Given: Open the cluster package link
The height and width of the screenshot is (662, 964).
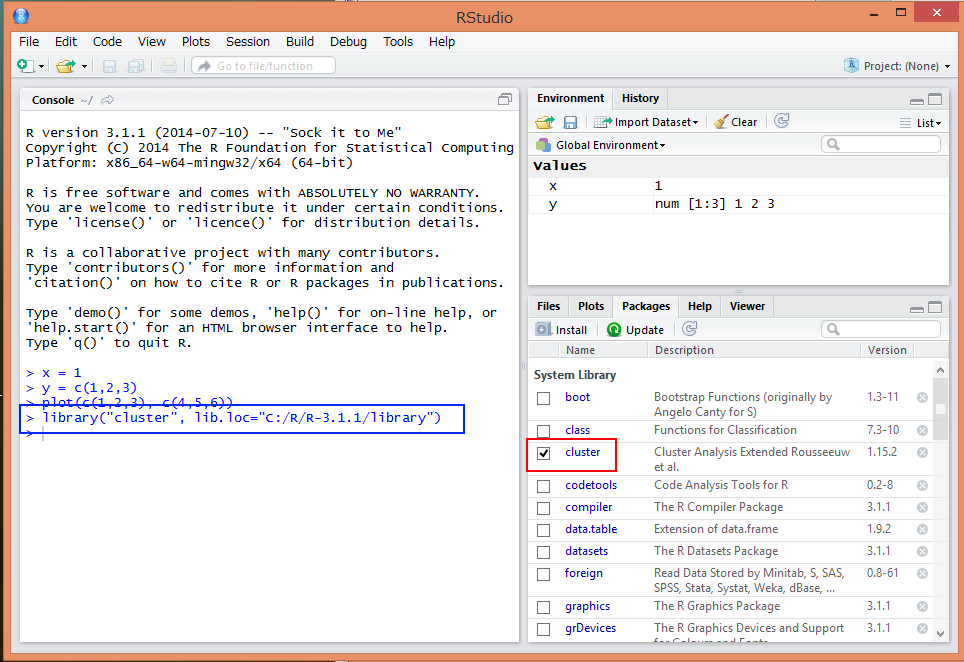Looking at the screenshot, I should [x=583, y=452].
